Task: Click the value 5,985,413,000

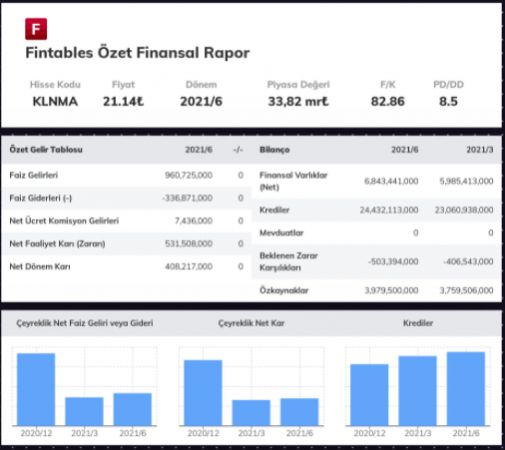Action: [466, 181]
